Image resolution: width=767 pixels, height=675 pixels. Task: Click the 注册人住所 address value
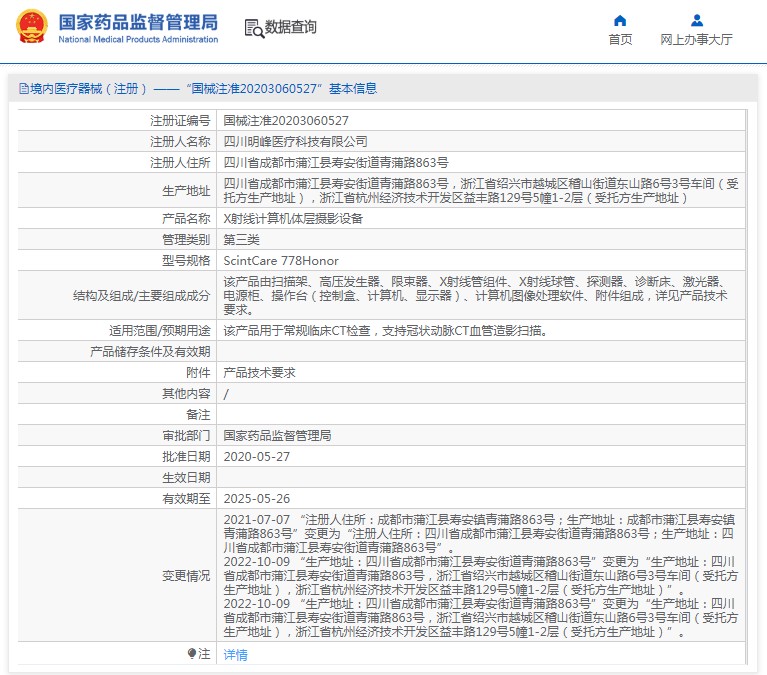[336, 162]
